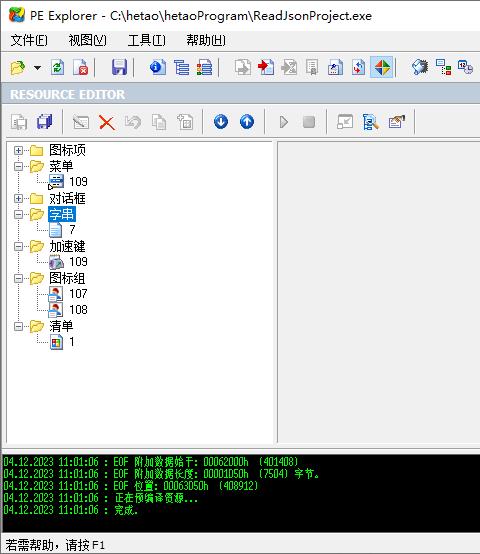Click the hand-on-card properties icon
Screen dimensions: 480x554
(x=397, y=122)
